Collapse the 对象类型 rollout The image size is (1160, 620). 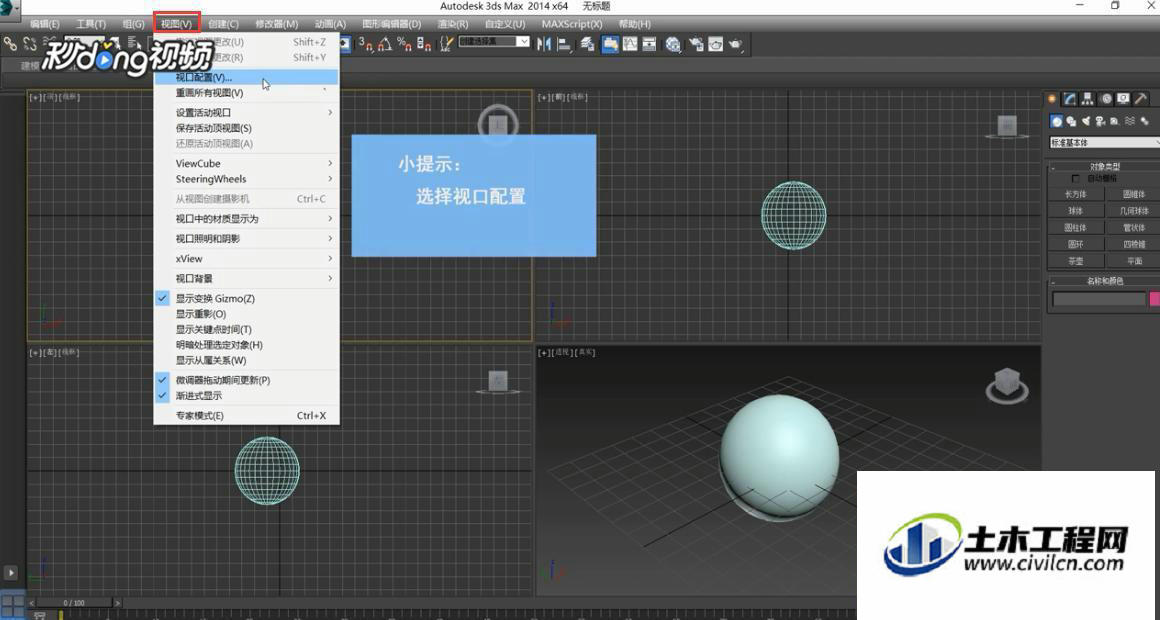[1105, 166]
